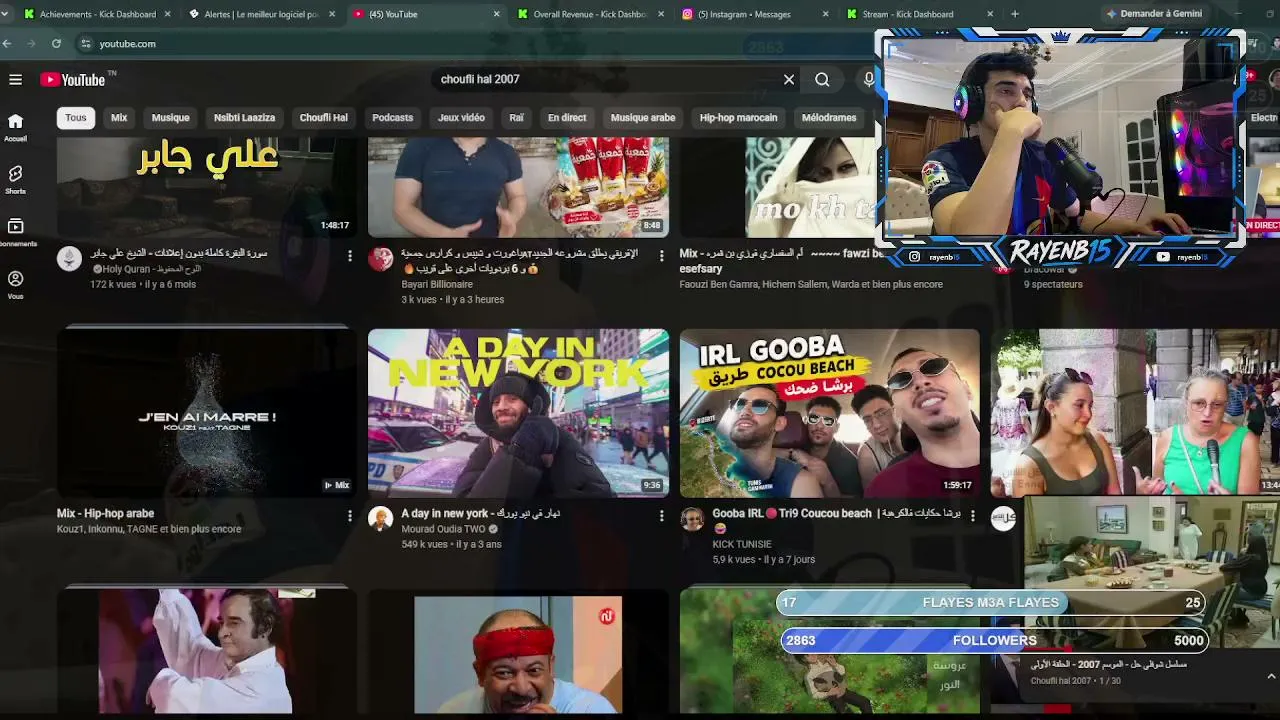Open the J'EN AI MARRE mix thumbnail
This screenshot has height=720, width=1280.
click(x=207, y=413)
